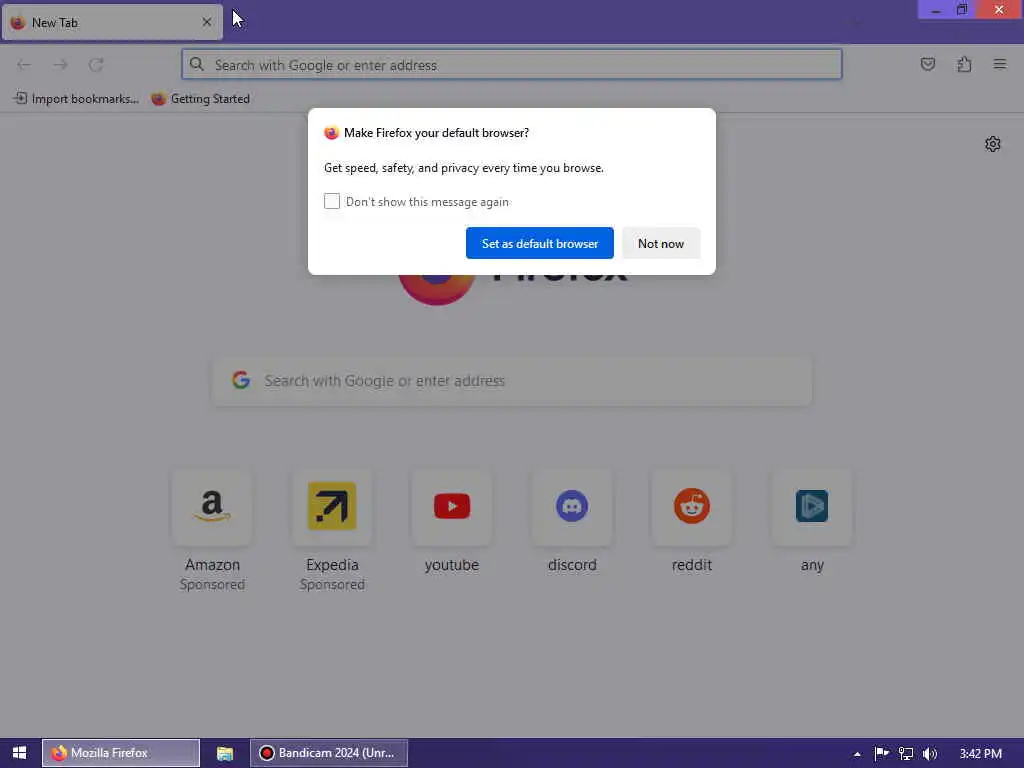This screenshot has width=1024, height=768.
Task: Open Getting Started bookmark
Action: point(200,99)
